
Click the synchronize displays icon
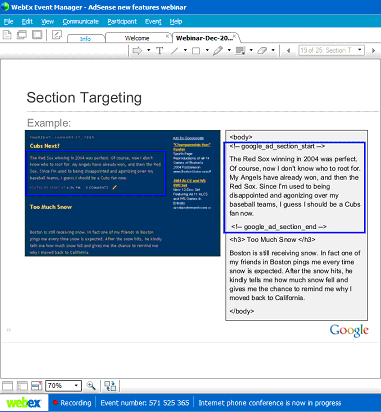click(110, 386)
